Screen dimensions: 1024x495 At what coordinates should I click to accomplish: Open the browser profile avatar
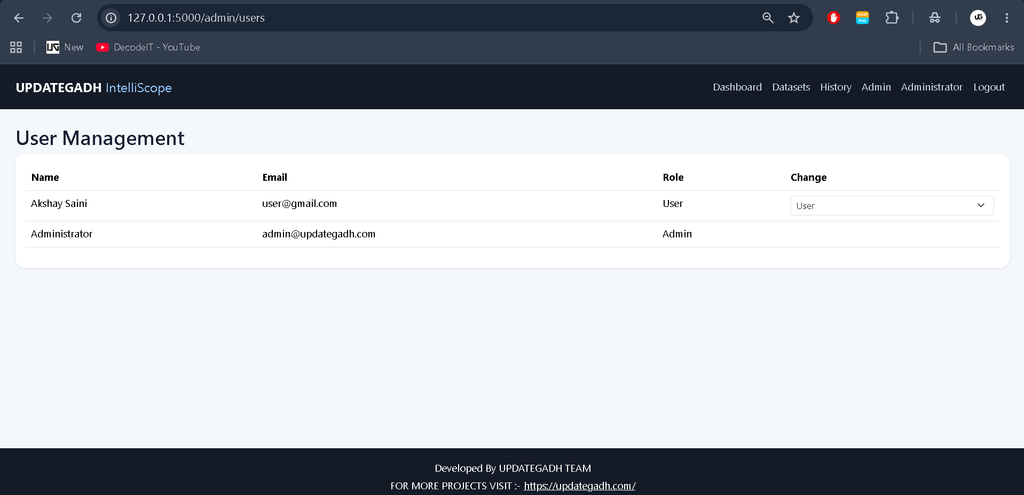[977, 18]
